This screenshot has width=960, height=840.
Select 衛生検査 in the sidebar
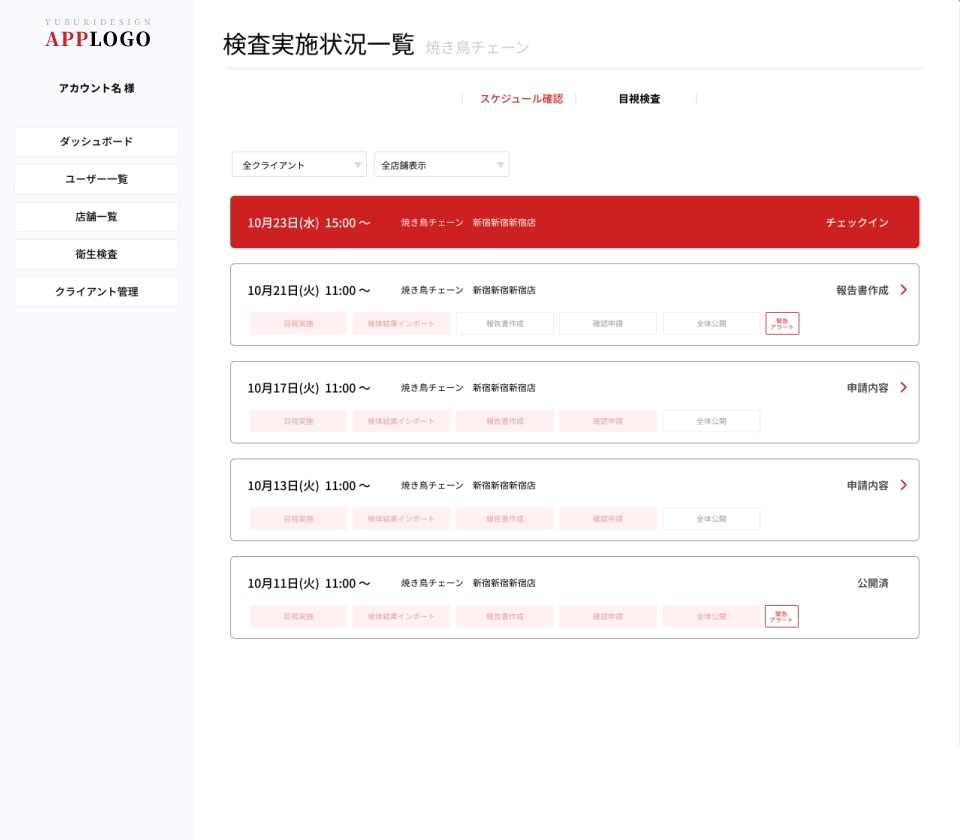[x=96, y=255]
